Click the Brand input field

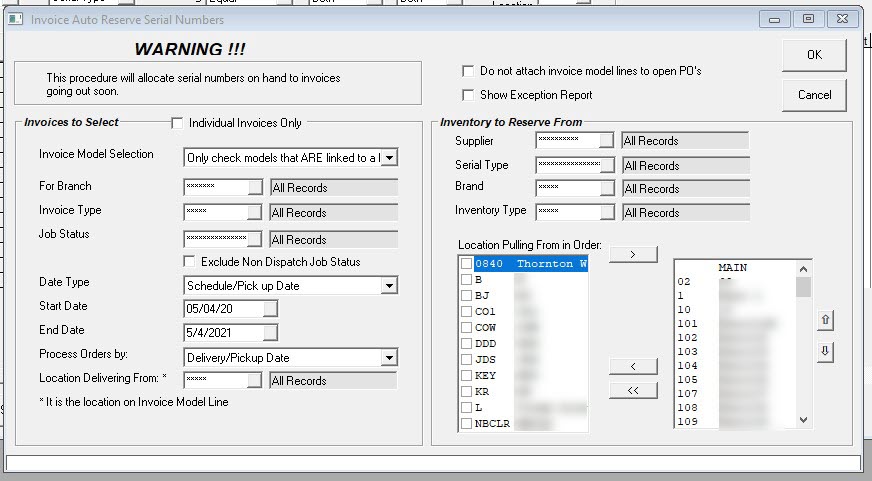pos(568,189)
